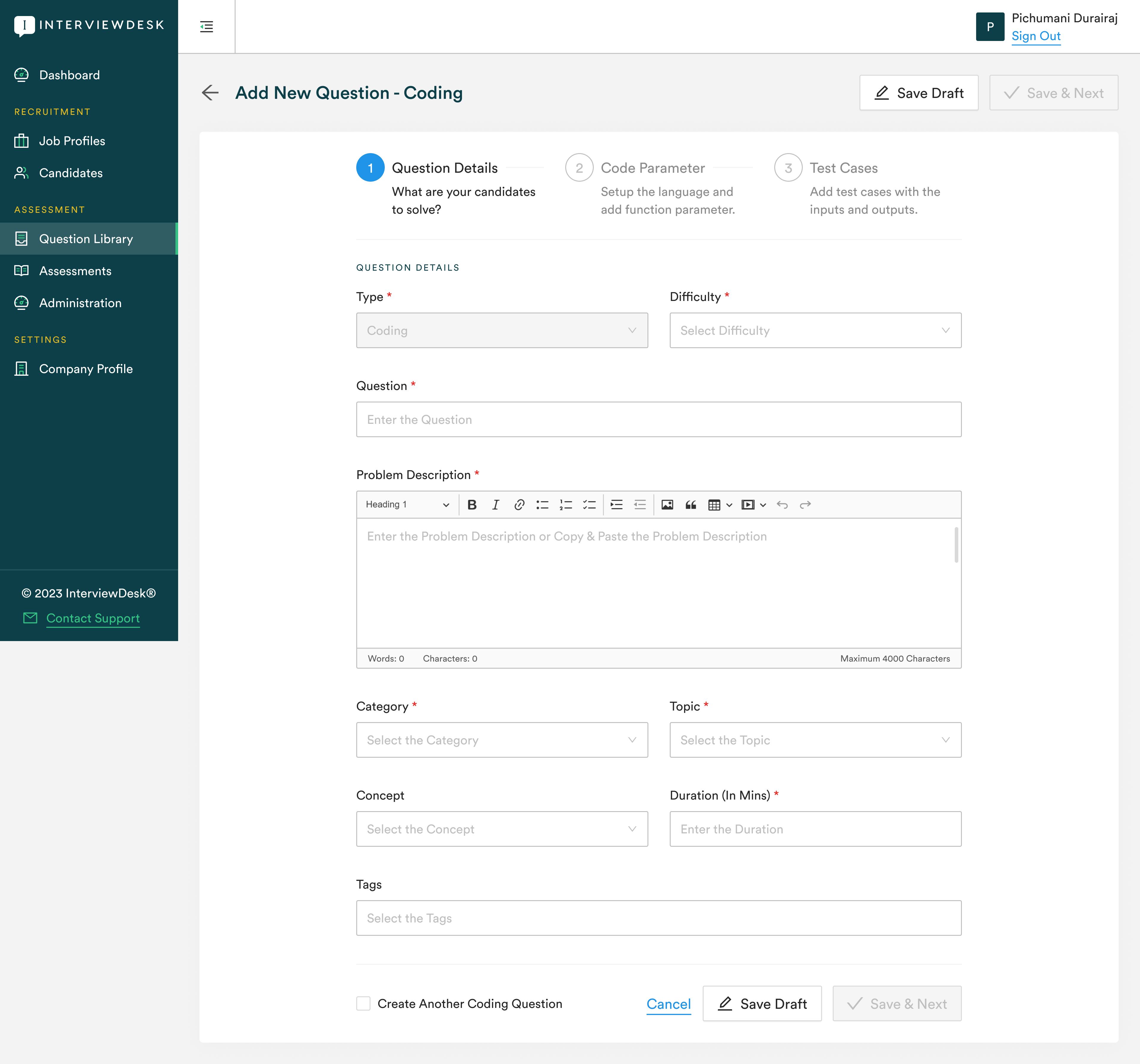Enable the to-do list option in the editor
The height and width of the screenshot is (1064, 1140).
589,505
